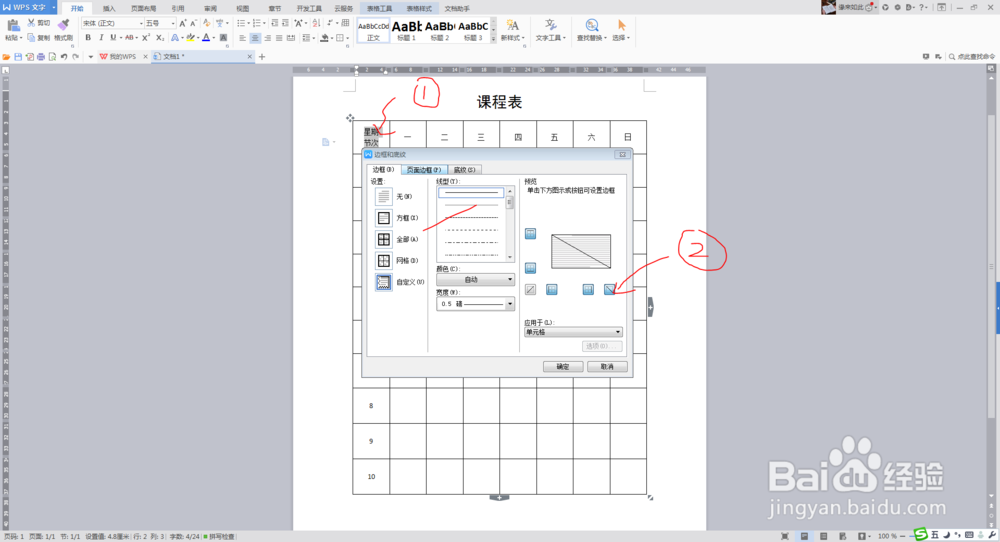Open the 文字工具 text tools menu
The height and width of the screenshot is (542, 1000).
(x=550, y=30)
